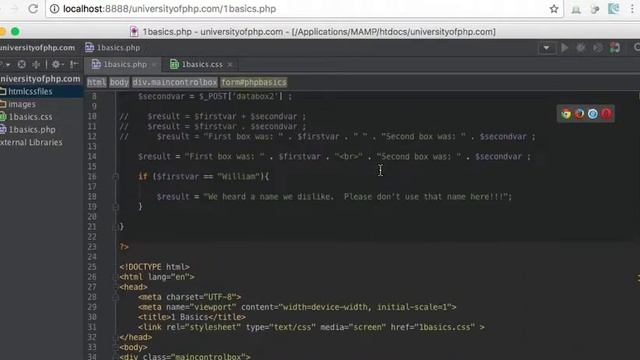640x360 pixels.
Task: Click the red-green phone listener icon
Action: click(x=615, y=48)
